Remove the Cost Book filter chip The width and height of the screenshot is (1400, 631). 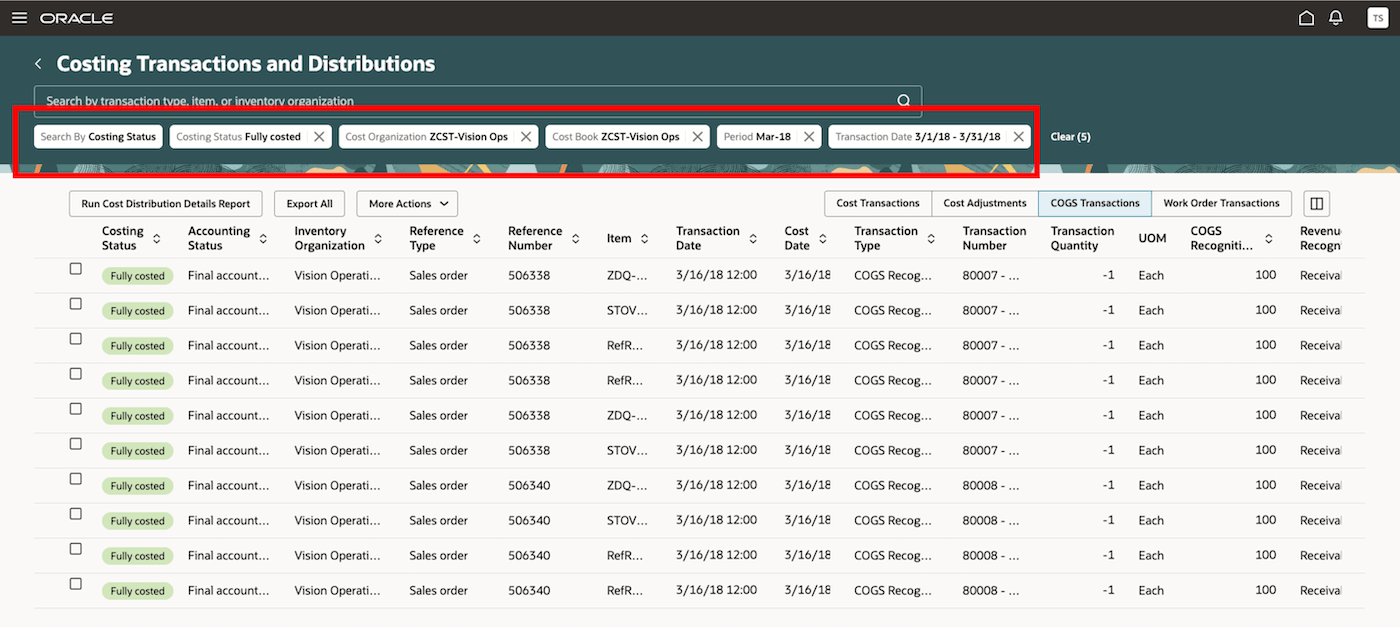click(x=697, y=137)
